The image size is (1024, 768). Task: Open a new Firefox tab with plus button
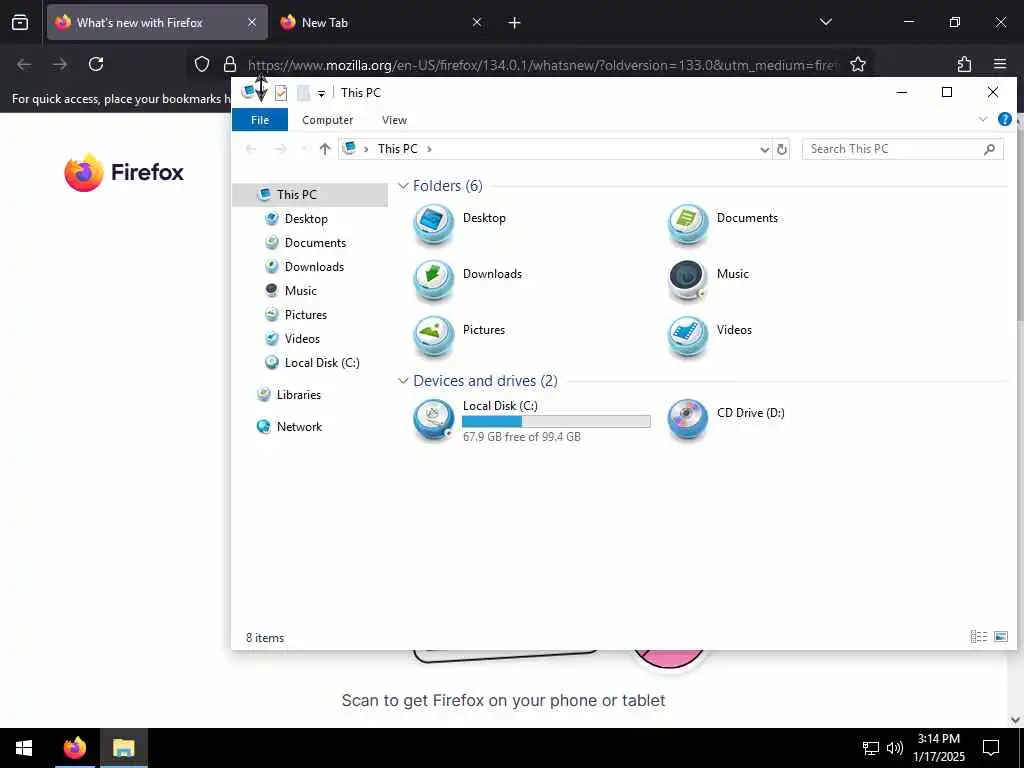[514, 23]
